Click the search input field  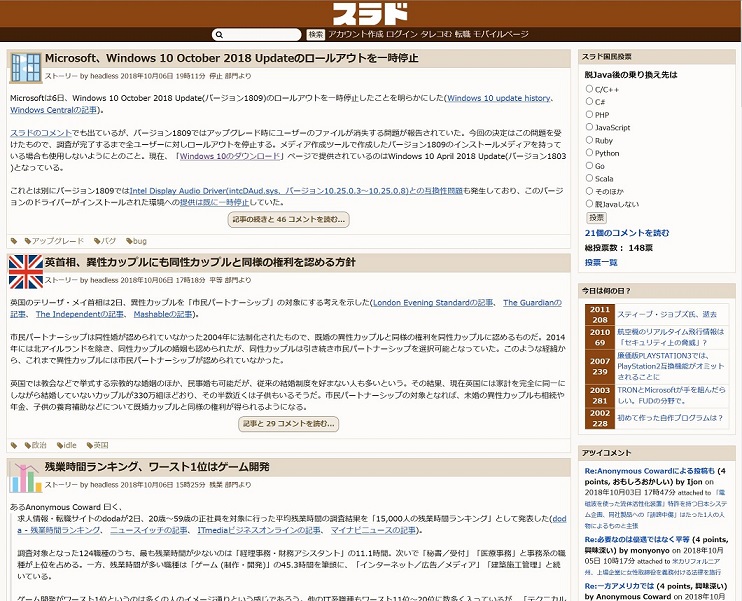pyautogui.click(x=256, y=35)
